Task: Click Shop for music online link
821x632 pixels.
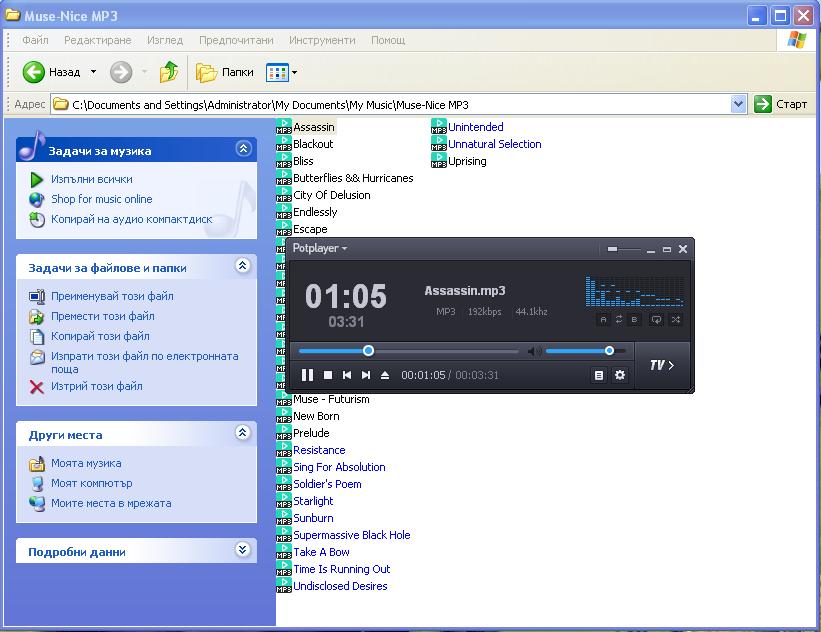Action: click(x=102, y=199)
